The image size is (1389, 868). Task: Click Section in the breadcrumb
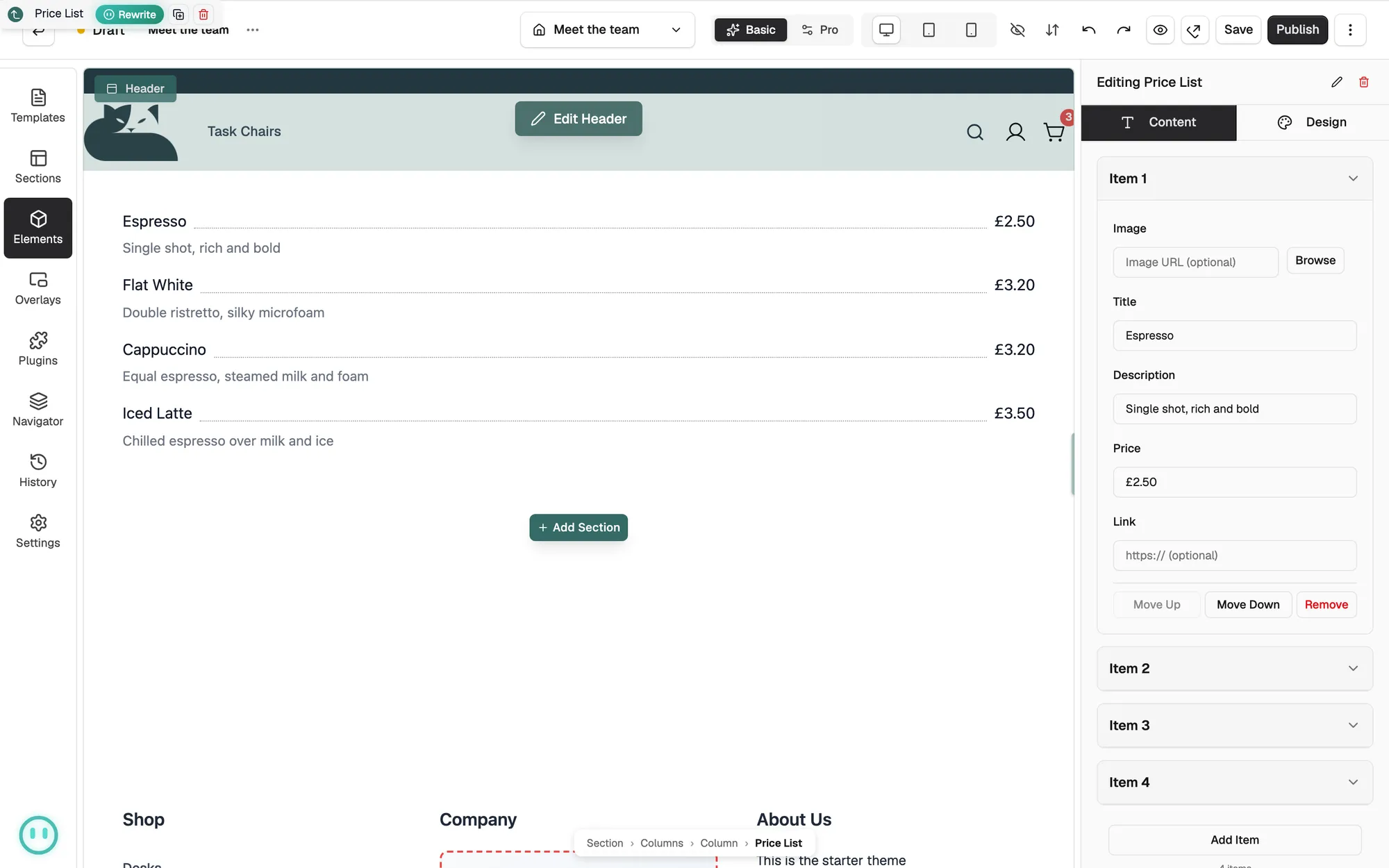click(x=604, y=843)
